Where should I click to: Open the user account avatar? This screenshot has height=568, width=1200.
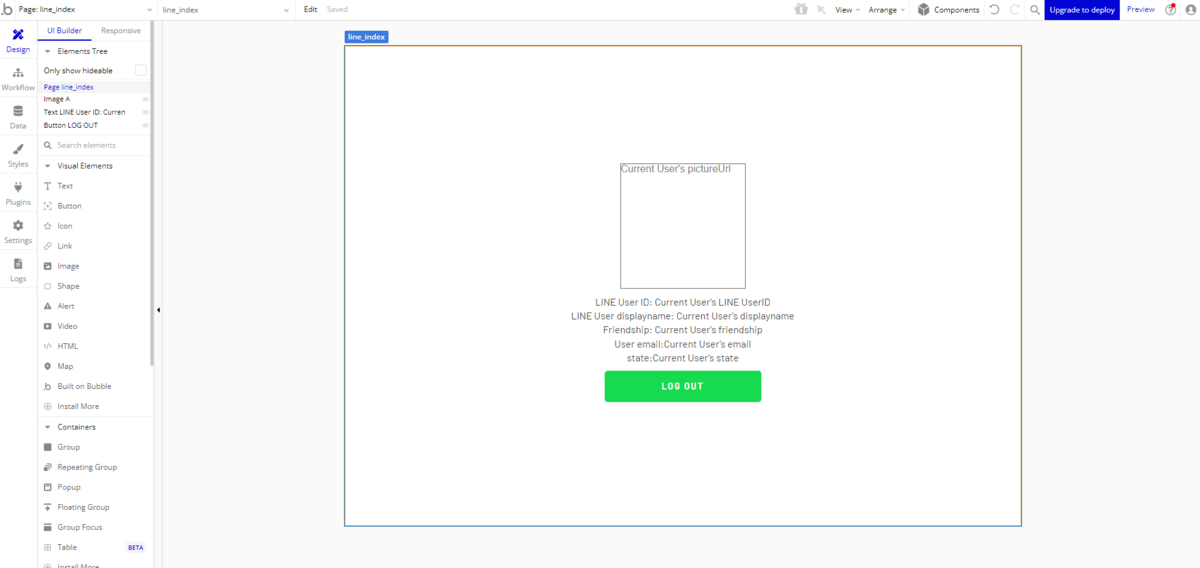pyautogui.click(x=1190, y=9)
